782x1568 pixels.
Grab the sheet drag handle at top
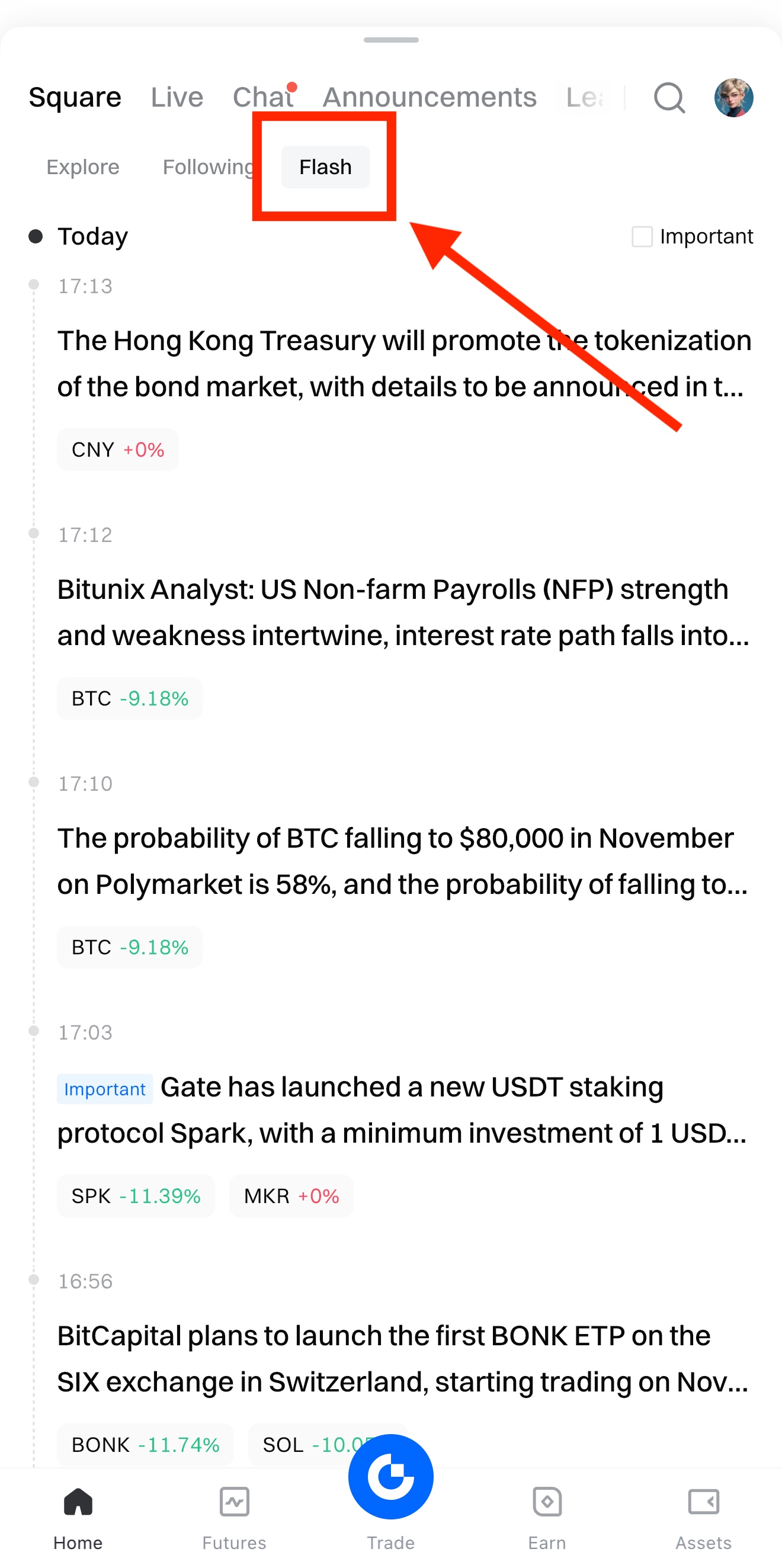(x=390, y=40)
